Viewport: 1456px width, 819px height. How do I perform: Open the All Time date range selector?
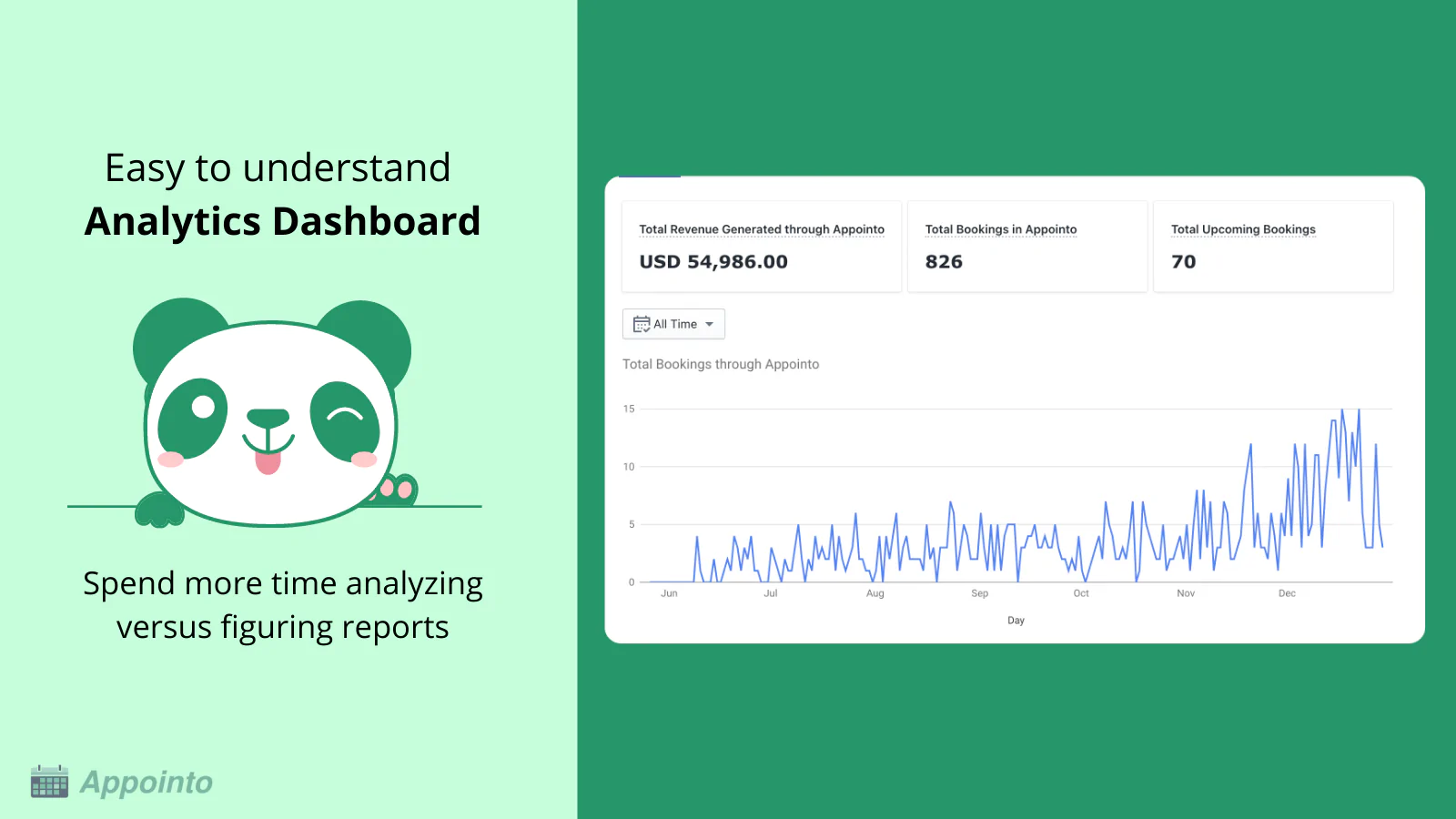tap(674, 324)
